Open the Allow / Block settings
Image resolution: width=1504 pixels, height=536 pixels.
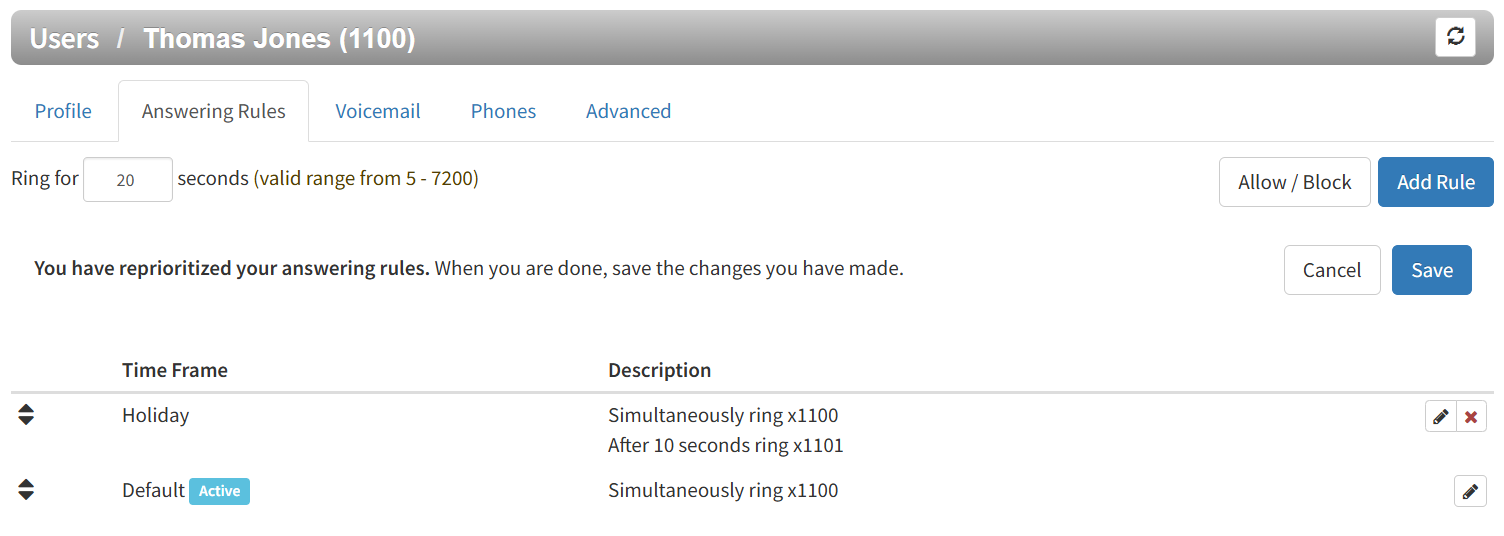[1294, 182]
